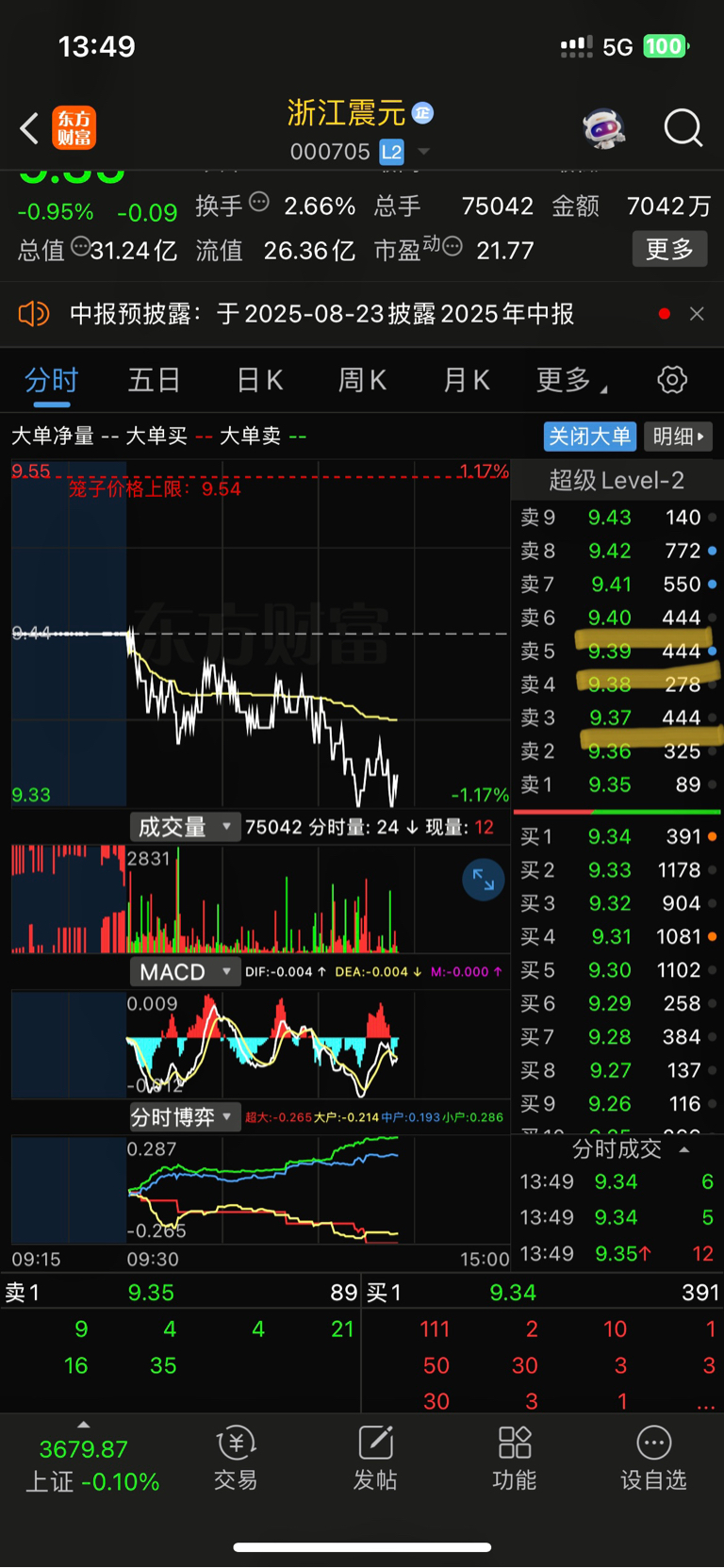This screenshot has height=1568, width=724.
Task: Expand the stock code dropdown arrow
Action: click(x=423, y=152)
